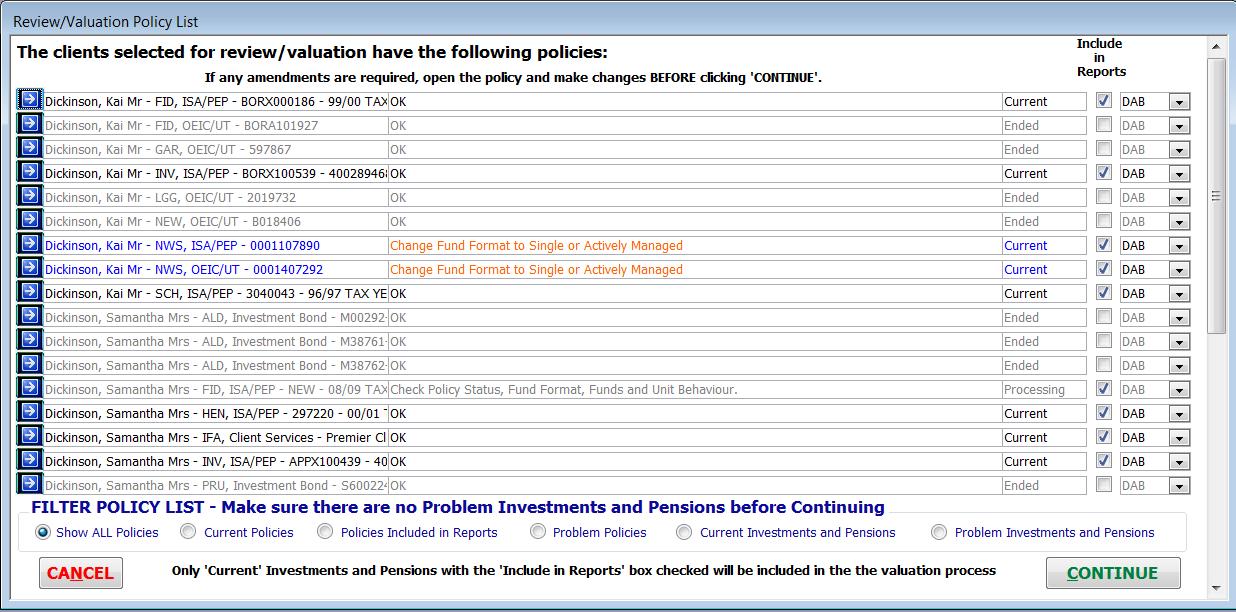
Task: Expand DAB dropdown for NWS 0001107890 row
Action: point(1179,246)
